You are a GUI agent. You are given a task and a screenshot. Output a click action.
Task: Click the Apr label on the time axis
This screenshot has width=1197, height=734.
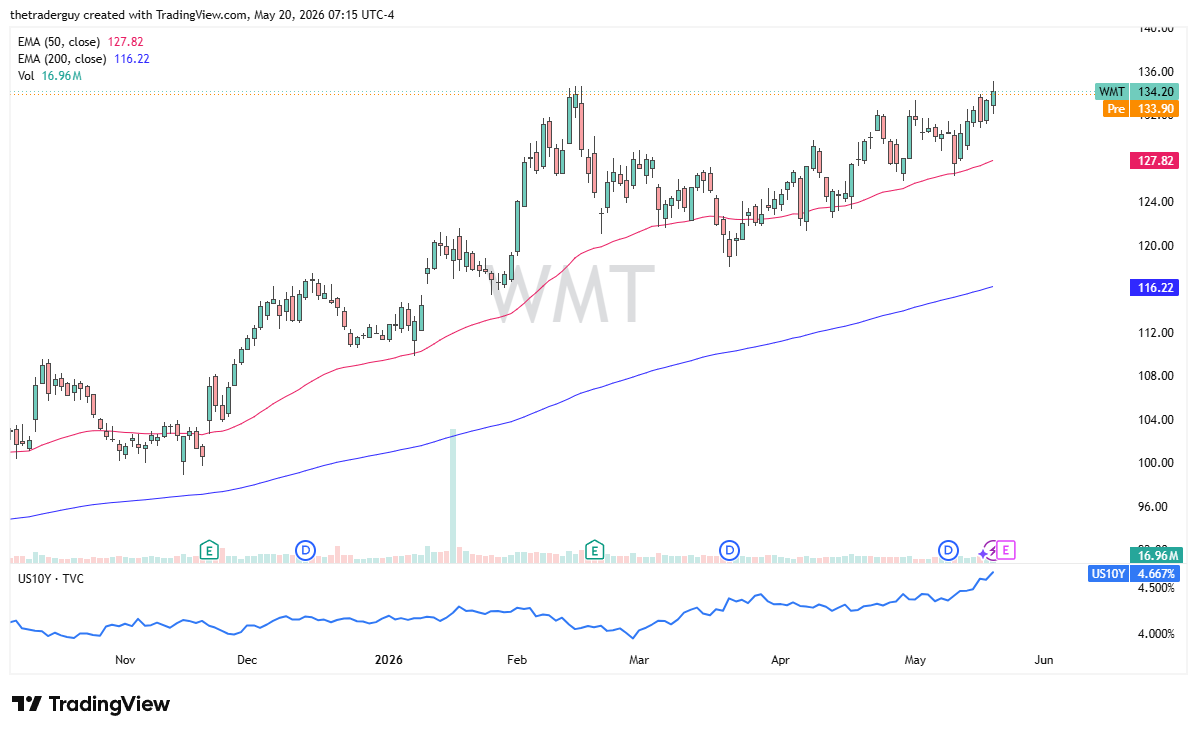click(x=779, y=659)
